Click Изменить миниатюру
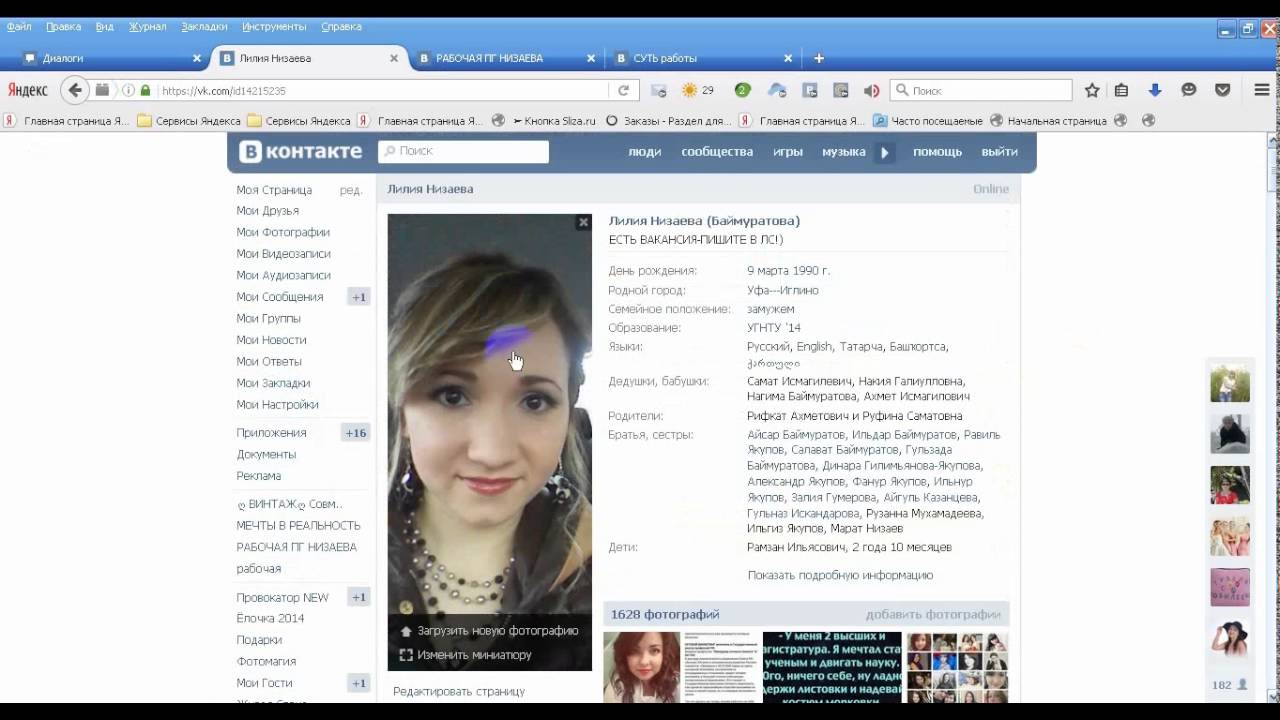Image resolution: width=1280 pixels, height=720 pixels. 465,655
